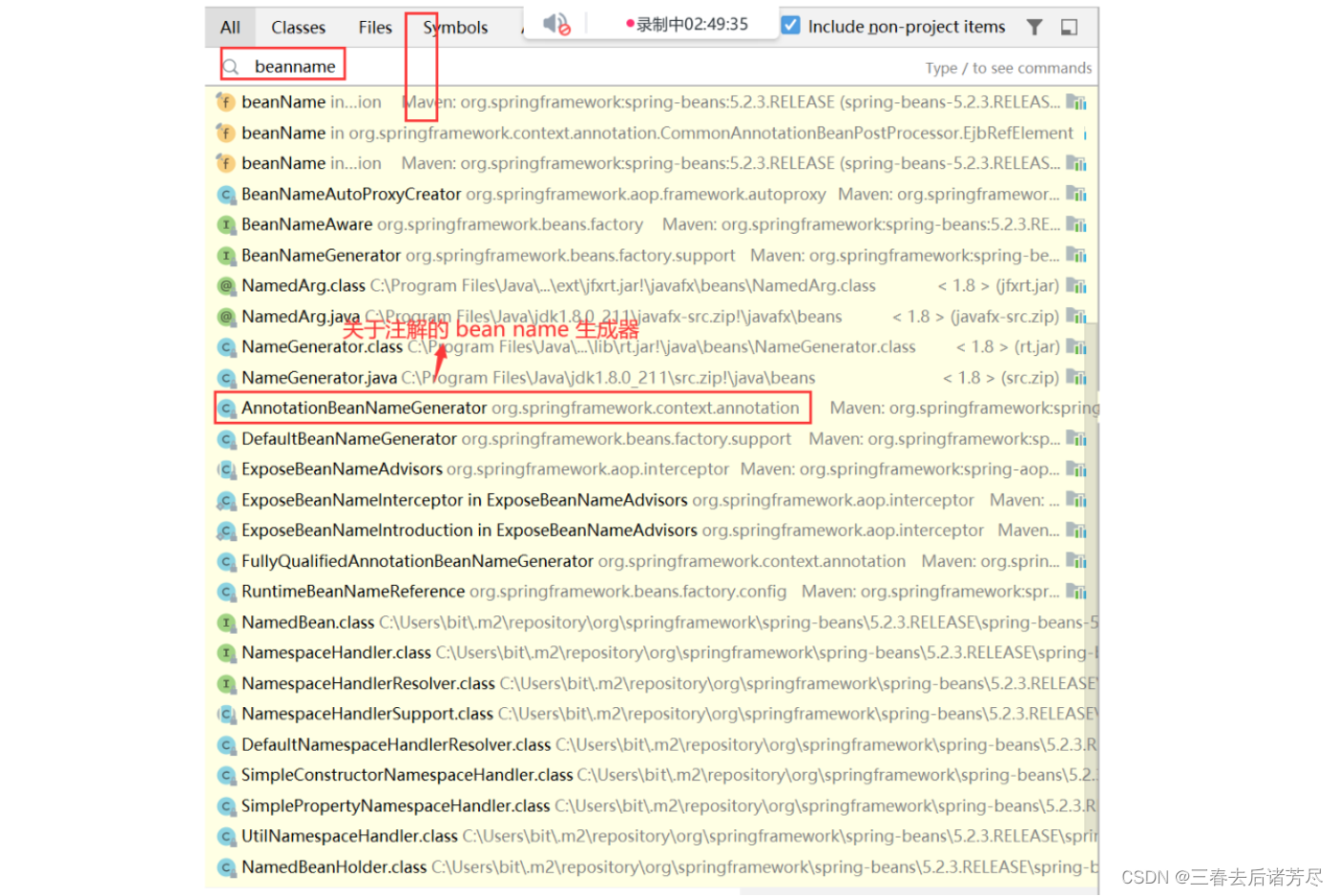Select BeanNameAware interface result
Image resolution: width=1338 pixels, height=896 pixels.
coord(653,224)
